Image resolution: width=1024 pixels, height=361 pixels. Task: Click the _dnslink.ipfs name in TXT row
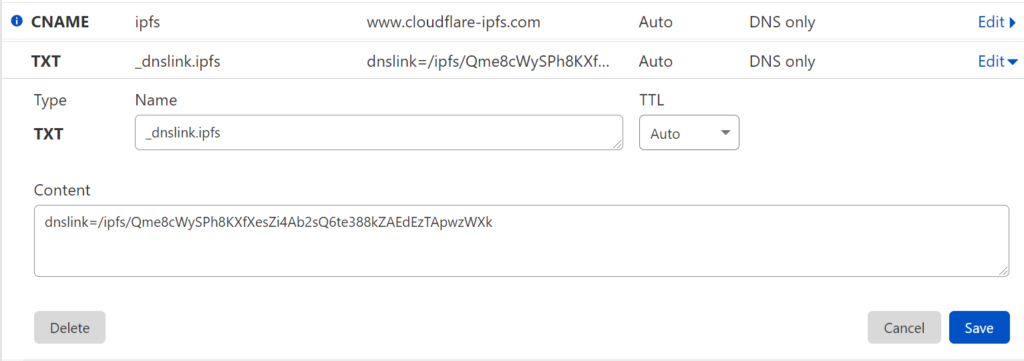(177, 62)
